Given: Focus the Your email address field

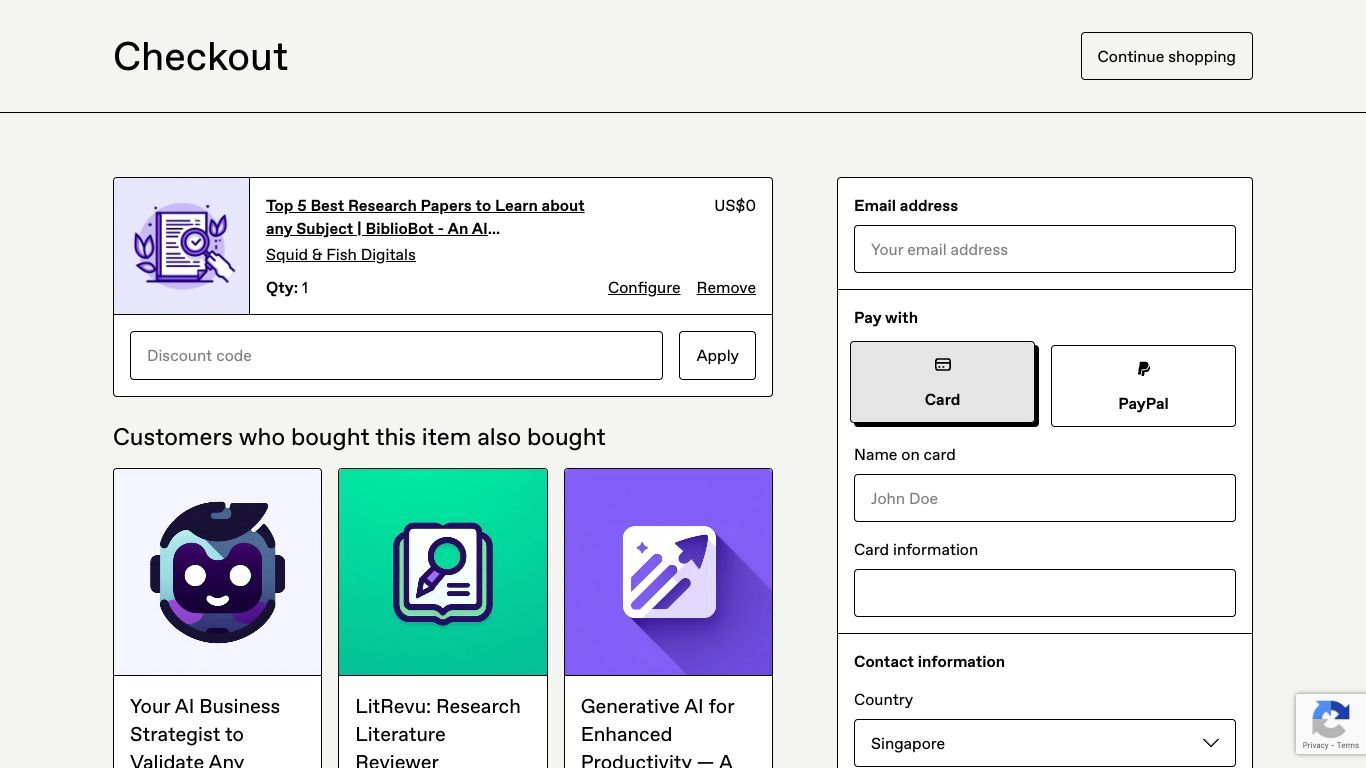Looking at the screenshot, I should 1045,249.
